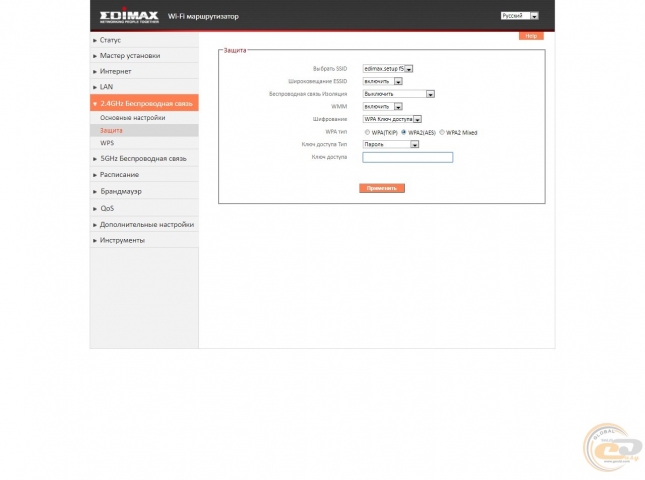Open the Выбрать SSID dropdown
The width and height of the screenshot is (645, 480).
387,69
